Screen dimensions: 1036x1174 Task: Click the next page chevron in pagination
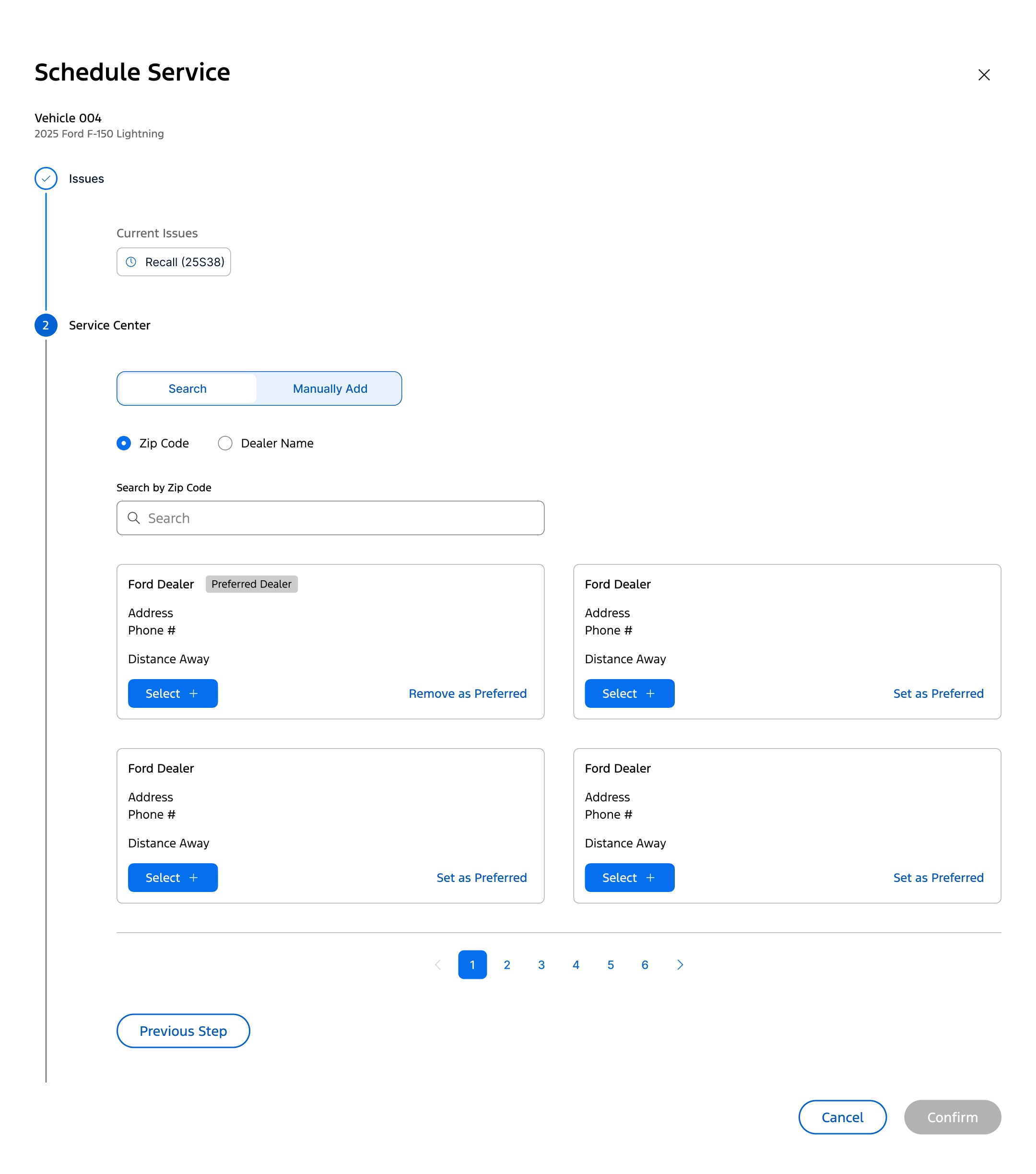680,965
